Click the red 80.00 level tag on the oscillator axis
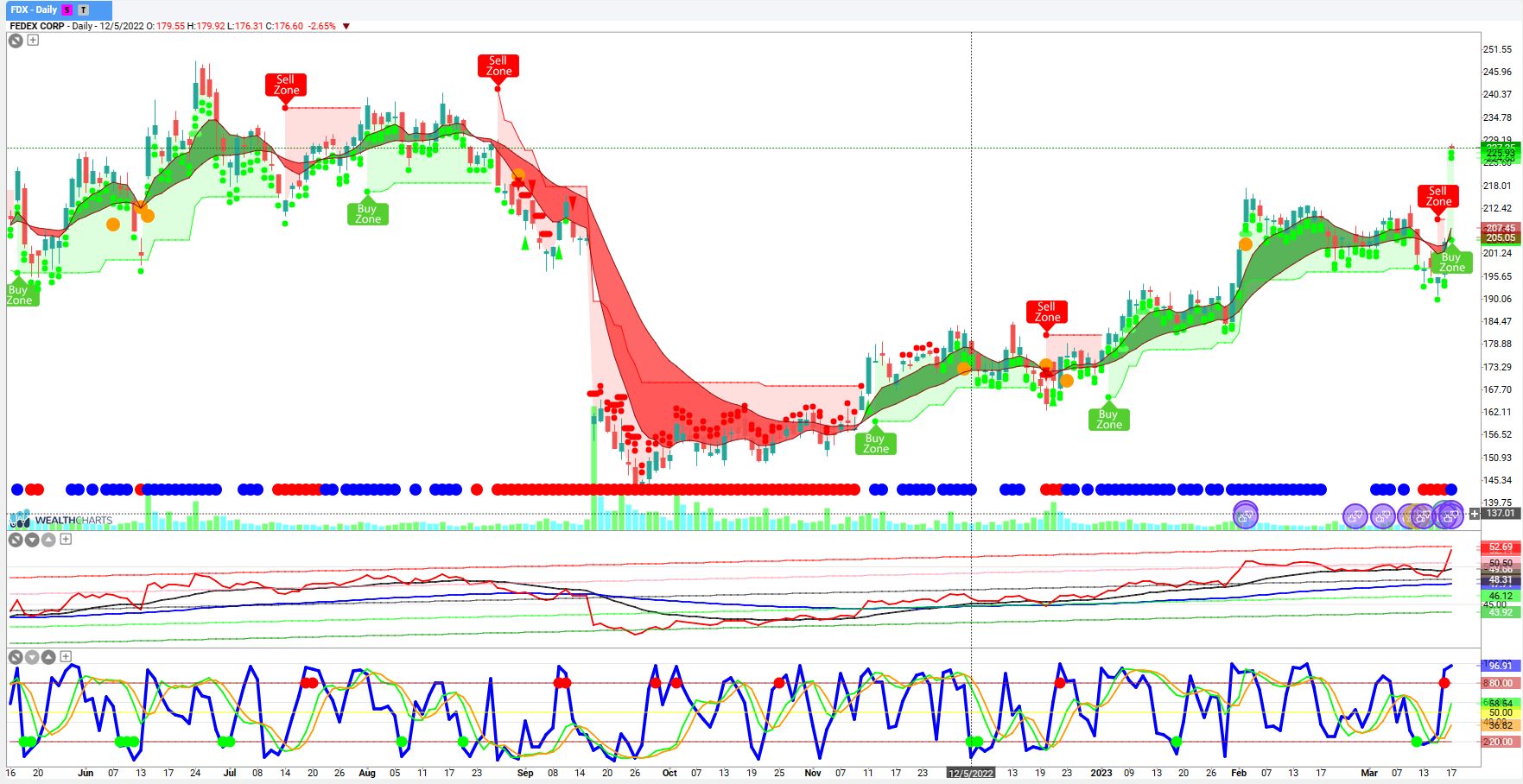The height and width of the screenshot is (784, 1523). (x=1501, y=682)
